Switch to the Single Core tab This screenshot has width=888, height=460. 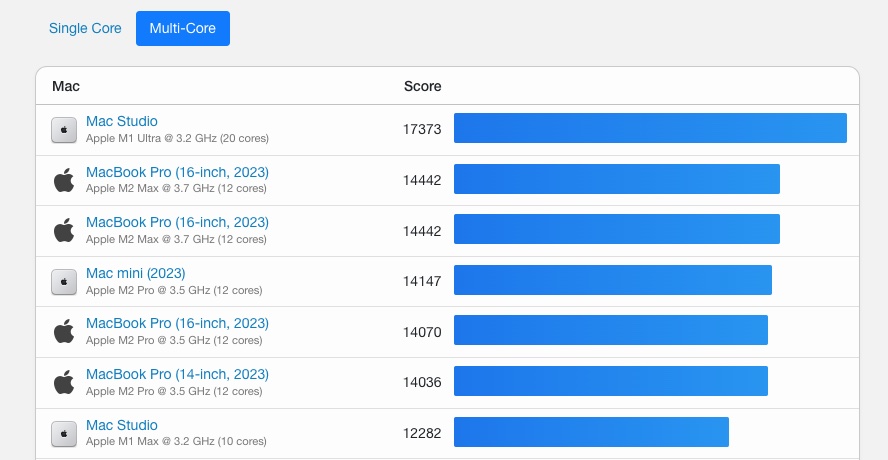(85, 29)
